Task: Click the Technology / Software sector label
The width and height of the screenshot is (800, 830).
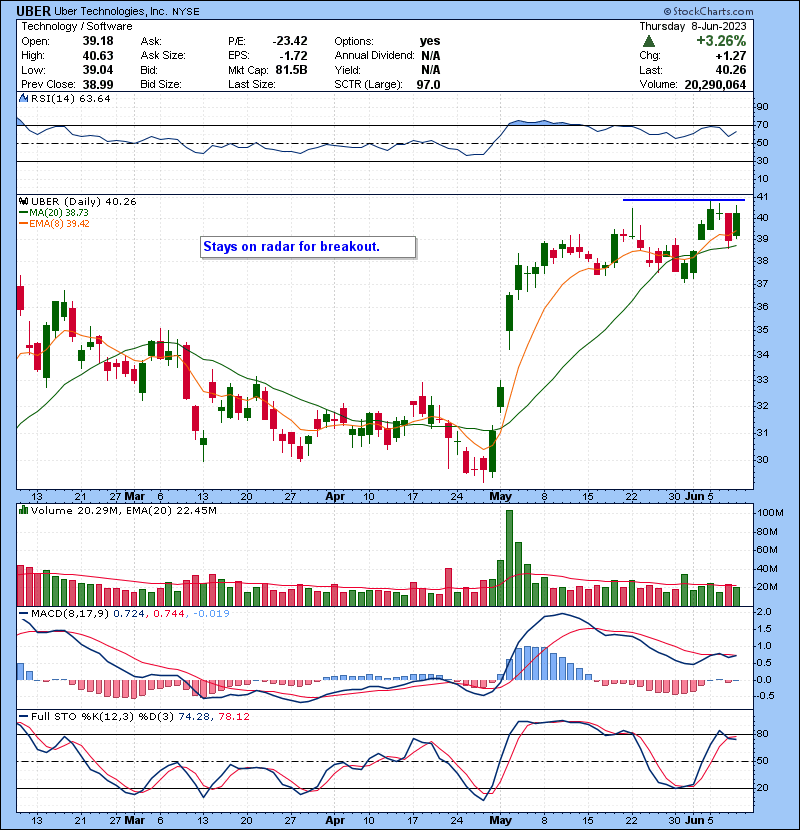Action: point(77,26)
